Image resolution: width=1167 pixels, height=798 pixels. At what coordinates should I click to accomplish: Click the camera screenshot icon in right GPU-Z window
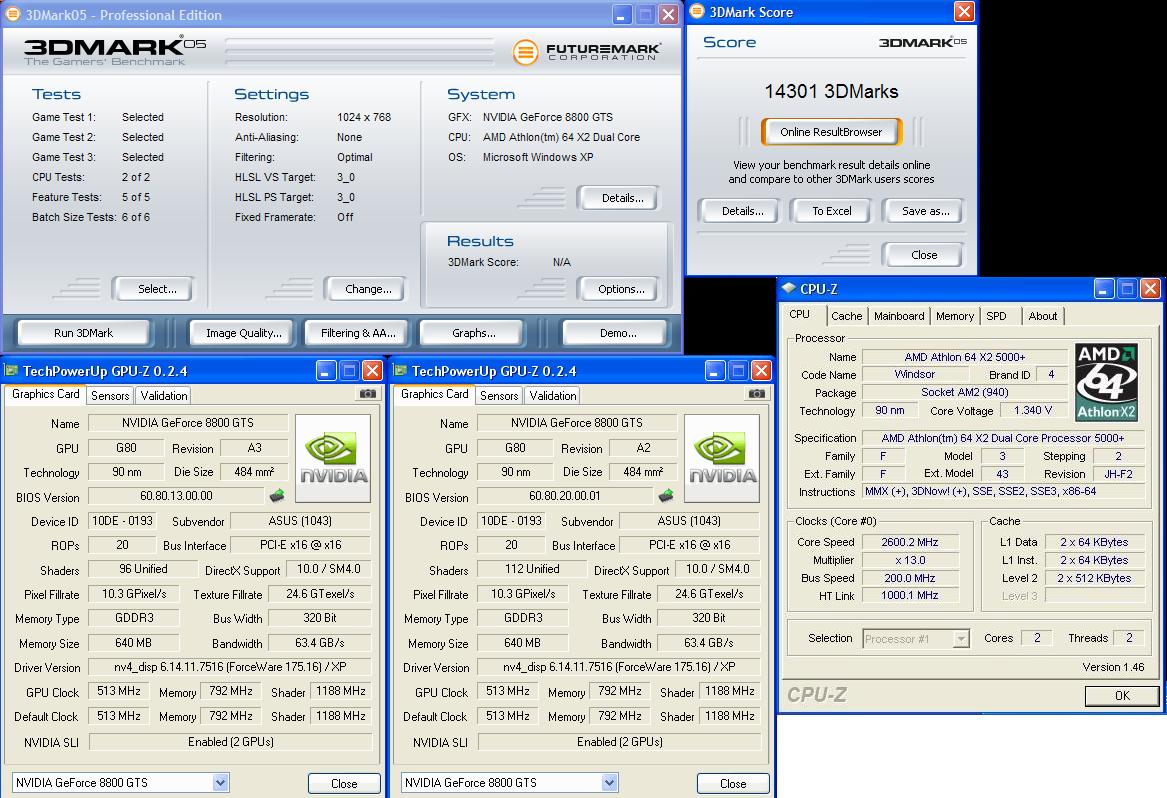(757, 394)
